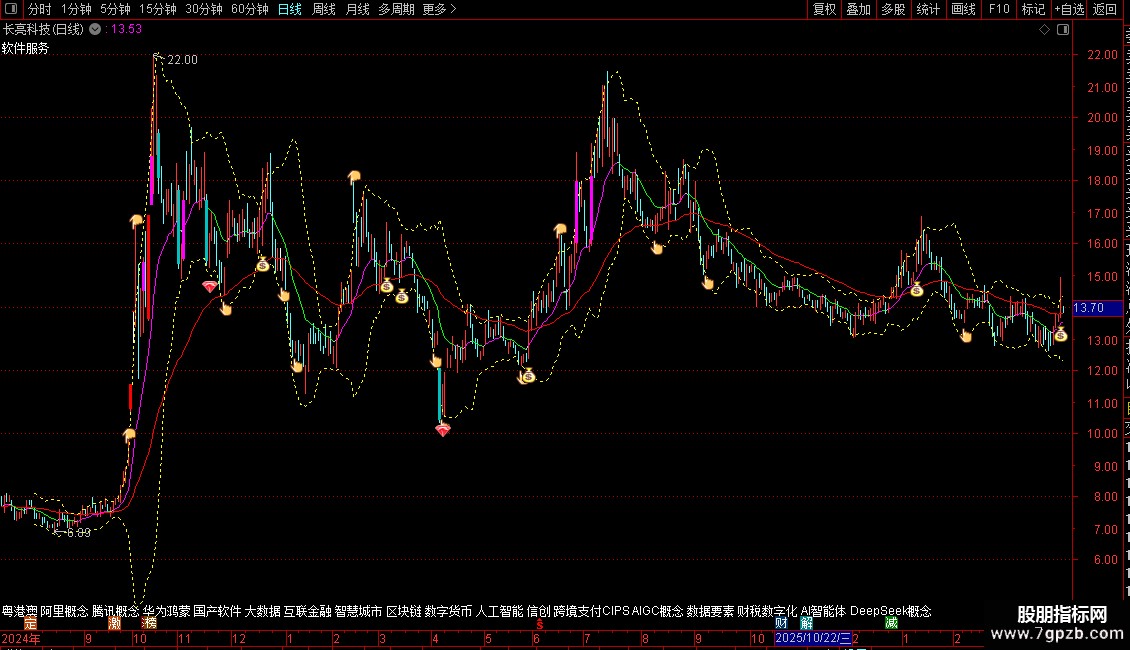The width and height of the screenshot is (1130, 650).
Task: Click the 数据要素 concept tag
Action: [710, 611]
